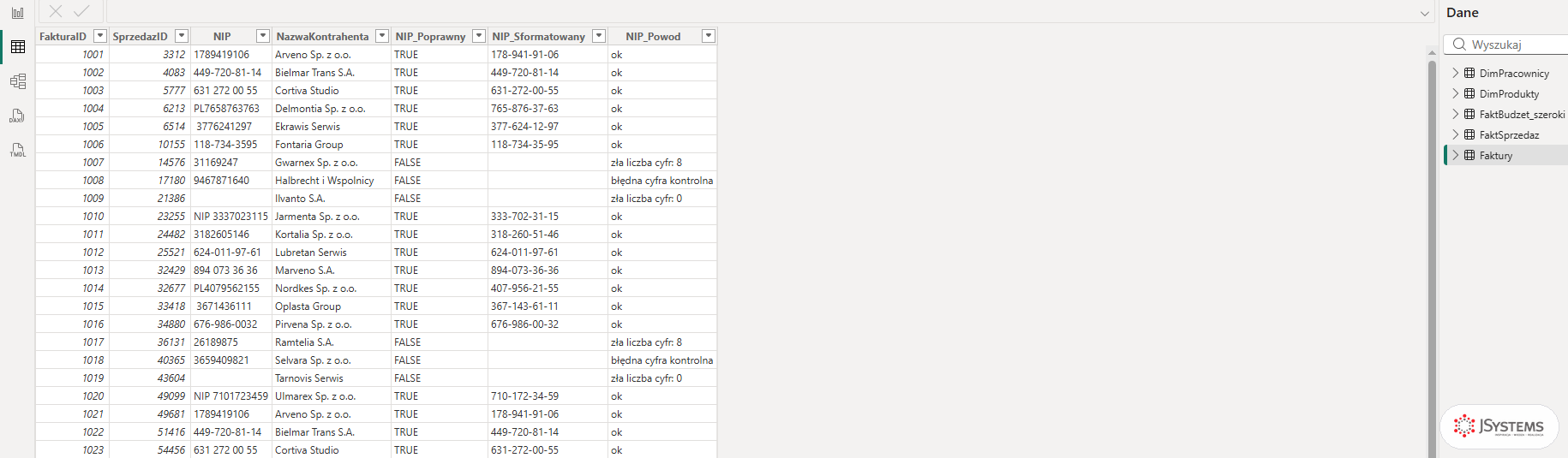Commit formula with the checkmark icon
The height and width of the screenshot is (458, 1568).
click(81, 11)
